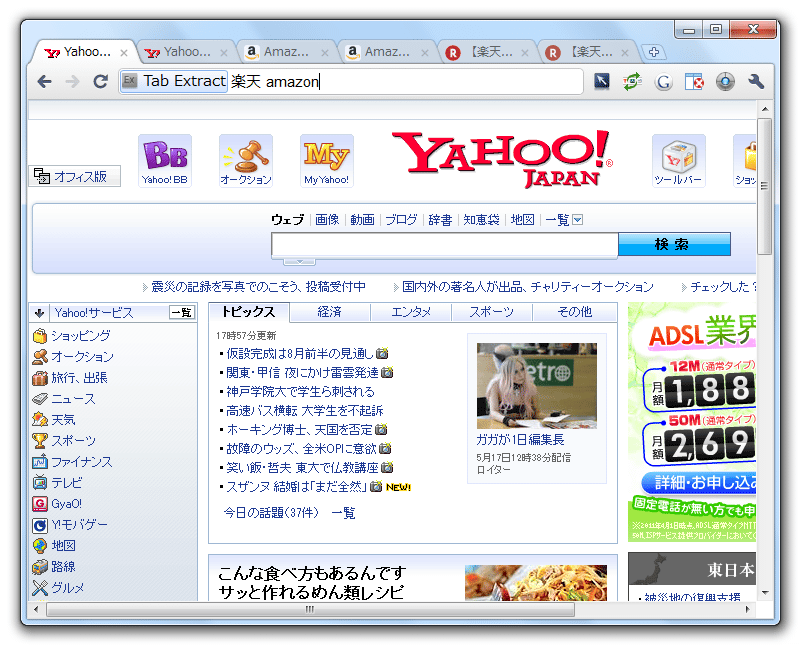Image resolution: width=803 pixels, height=647 pixels.
Task: Click the オフィス版 button
Action: click(75, 176)
